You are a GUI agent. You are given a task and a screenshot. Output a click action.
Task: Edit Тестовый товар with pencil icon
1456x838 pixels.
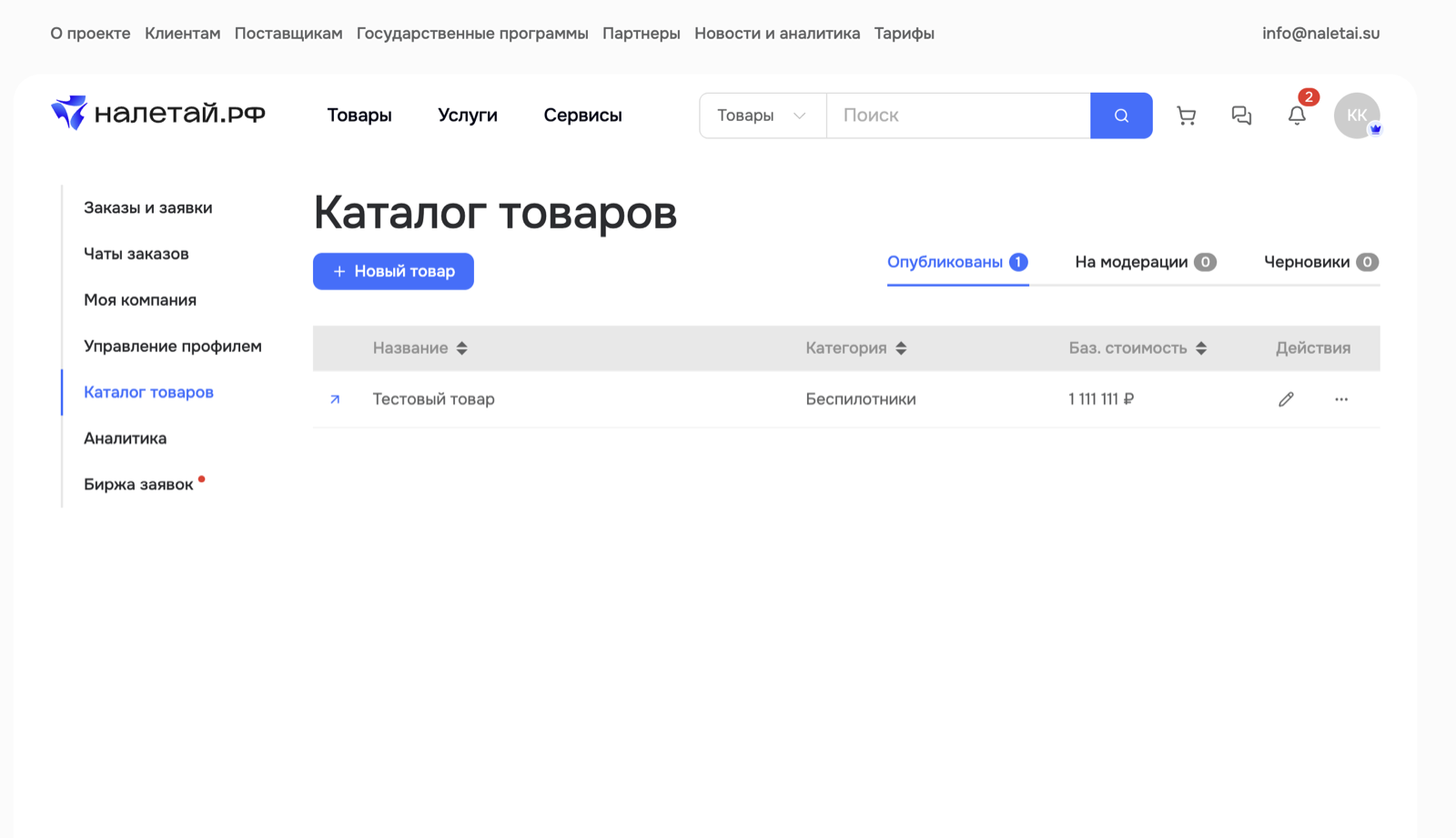[x=1286, y=399]
